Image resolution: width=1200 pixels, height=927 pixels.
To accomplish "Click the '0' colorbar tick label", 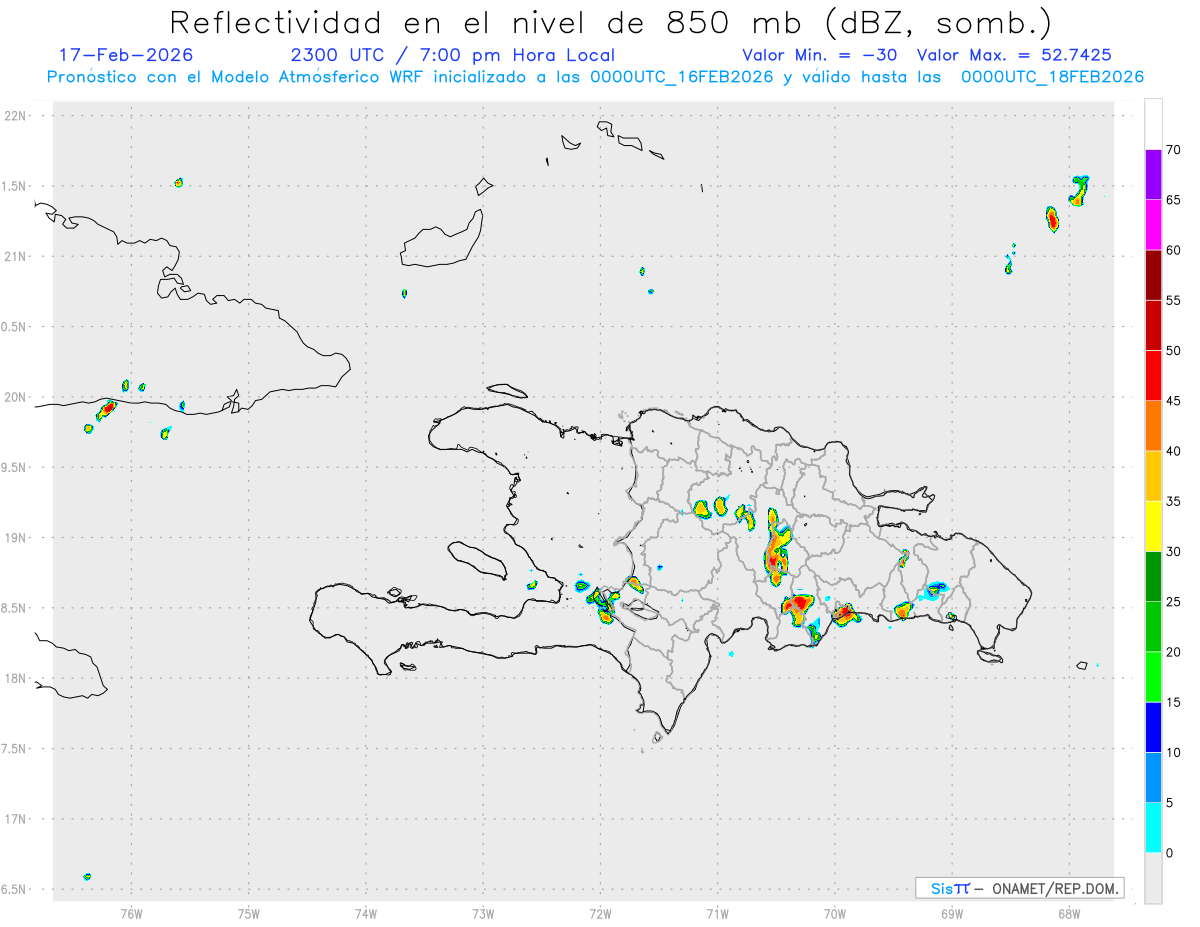I will click(x=1169, y=853).
